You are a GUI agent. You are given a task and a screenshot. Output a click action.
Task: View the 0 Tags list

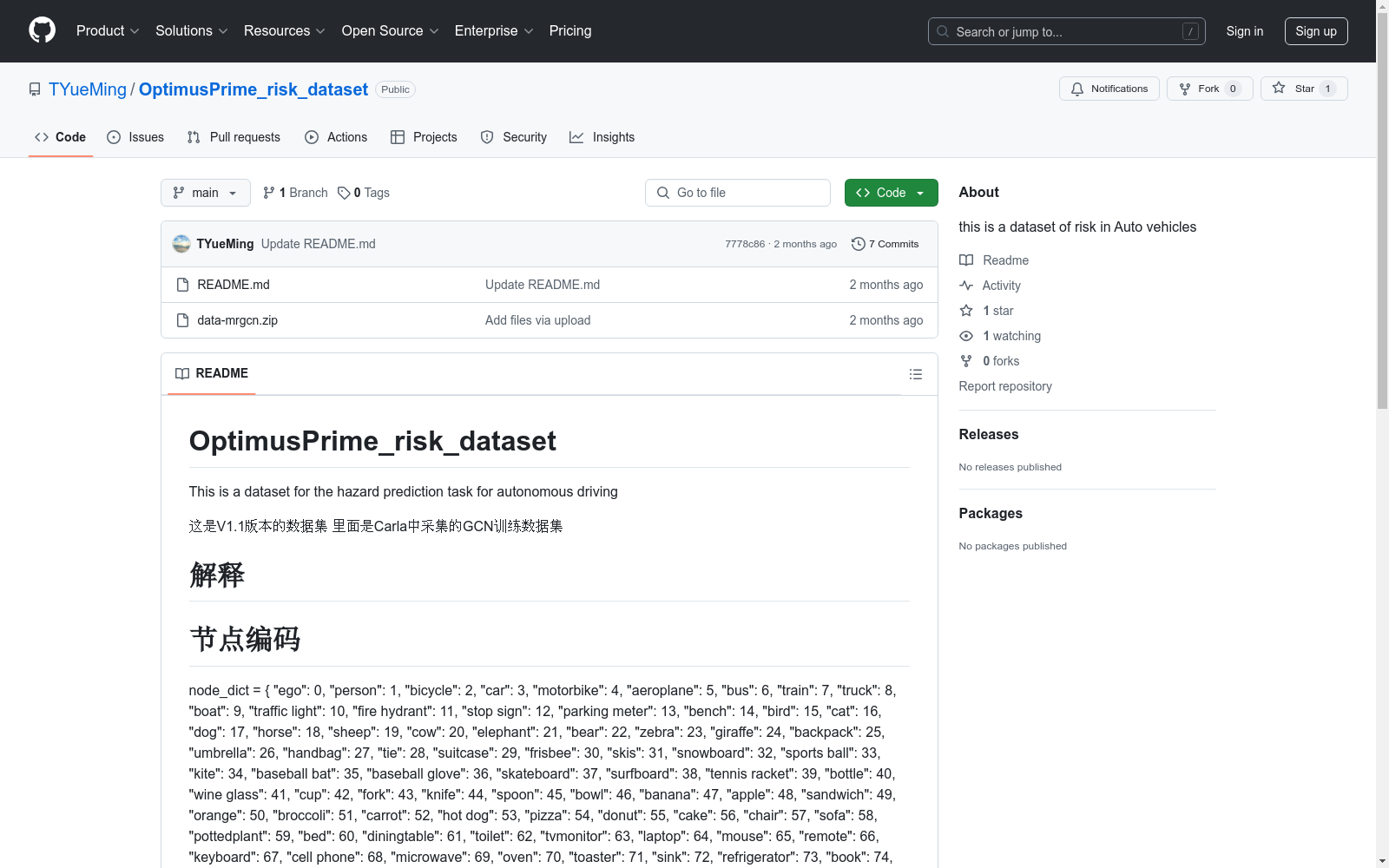coord(364,193)
